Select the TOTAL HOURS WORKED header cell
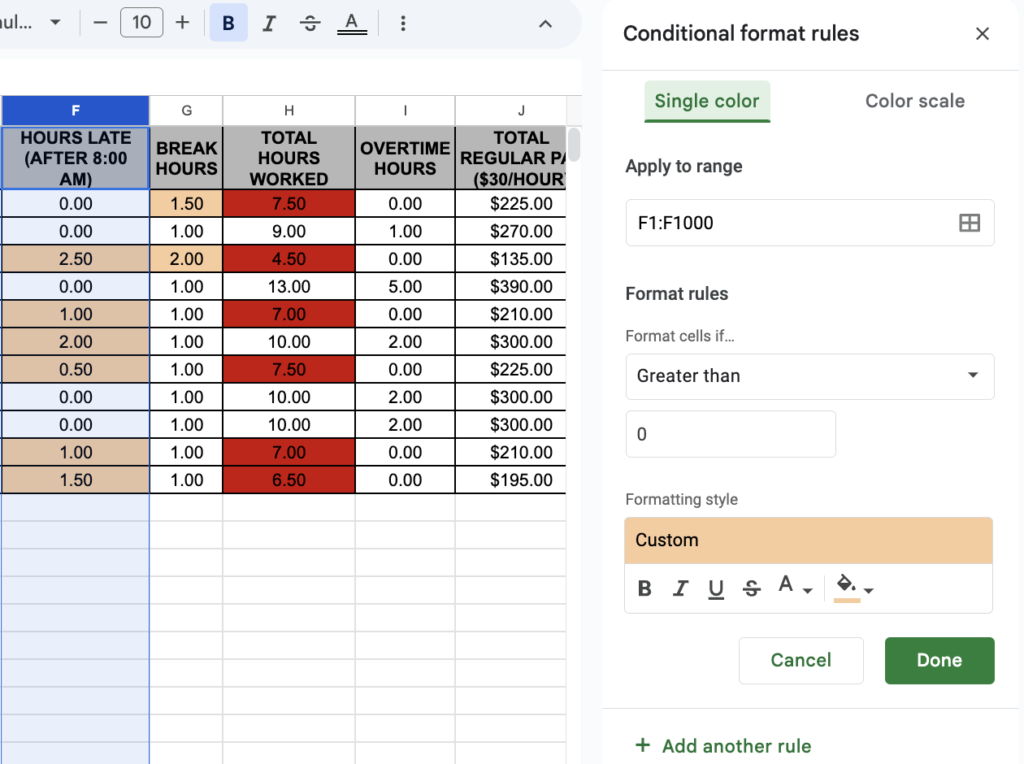Screen dimensions: 1024x764 click(289, 158)
